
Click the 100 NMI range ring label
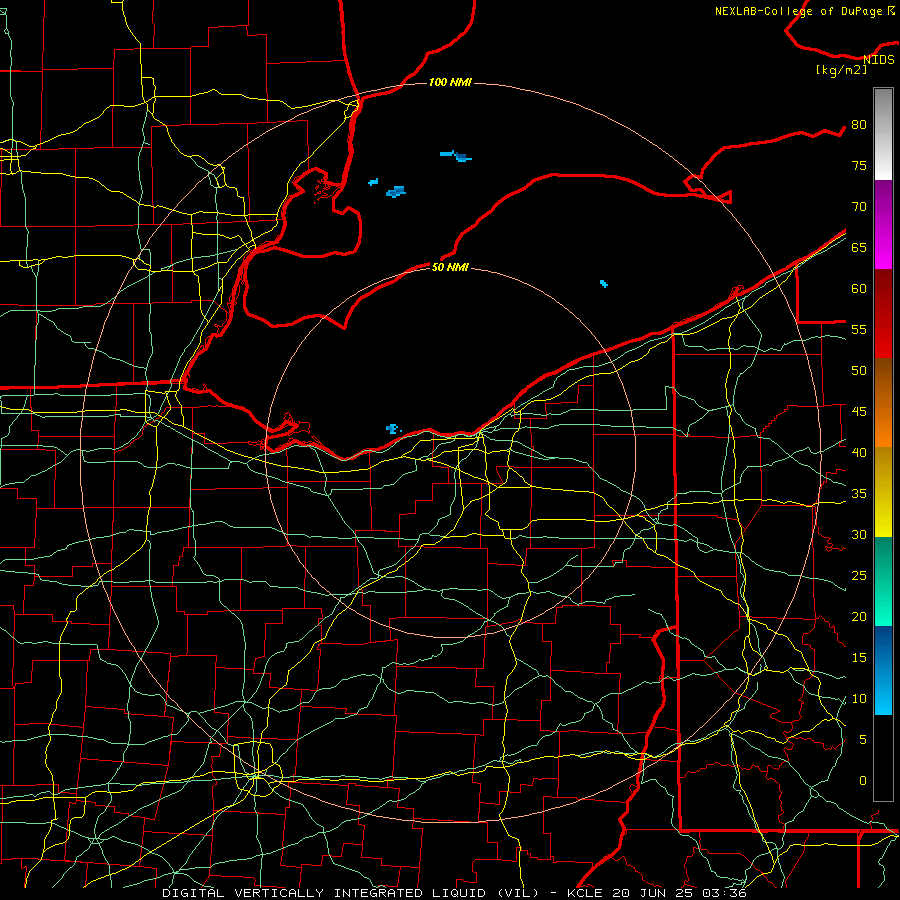pyautogui.click(x=450, y=83)
